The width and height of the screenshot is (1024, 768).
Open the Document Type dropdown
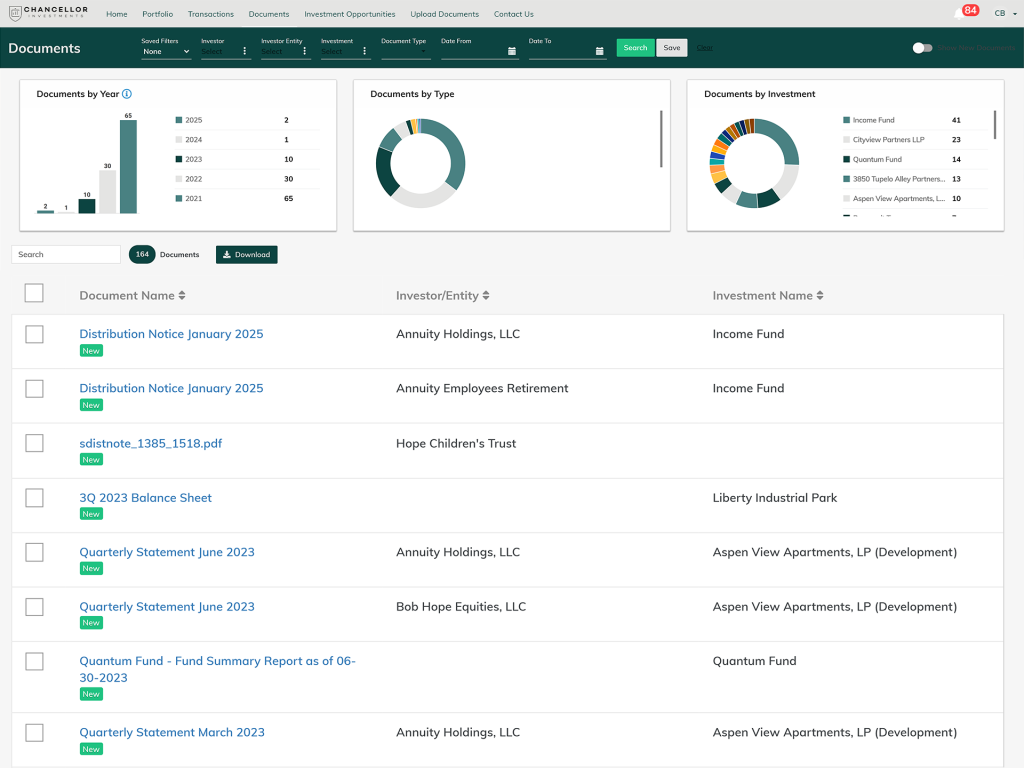click(406, 52)
